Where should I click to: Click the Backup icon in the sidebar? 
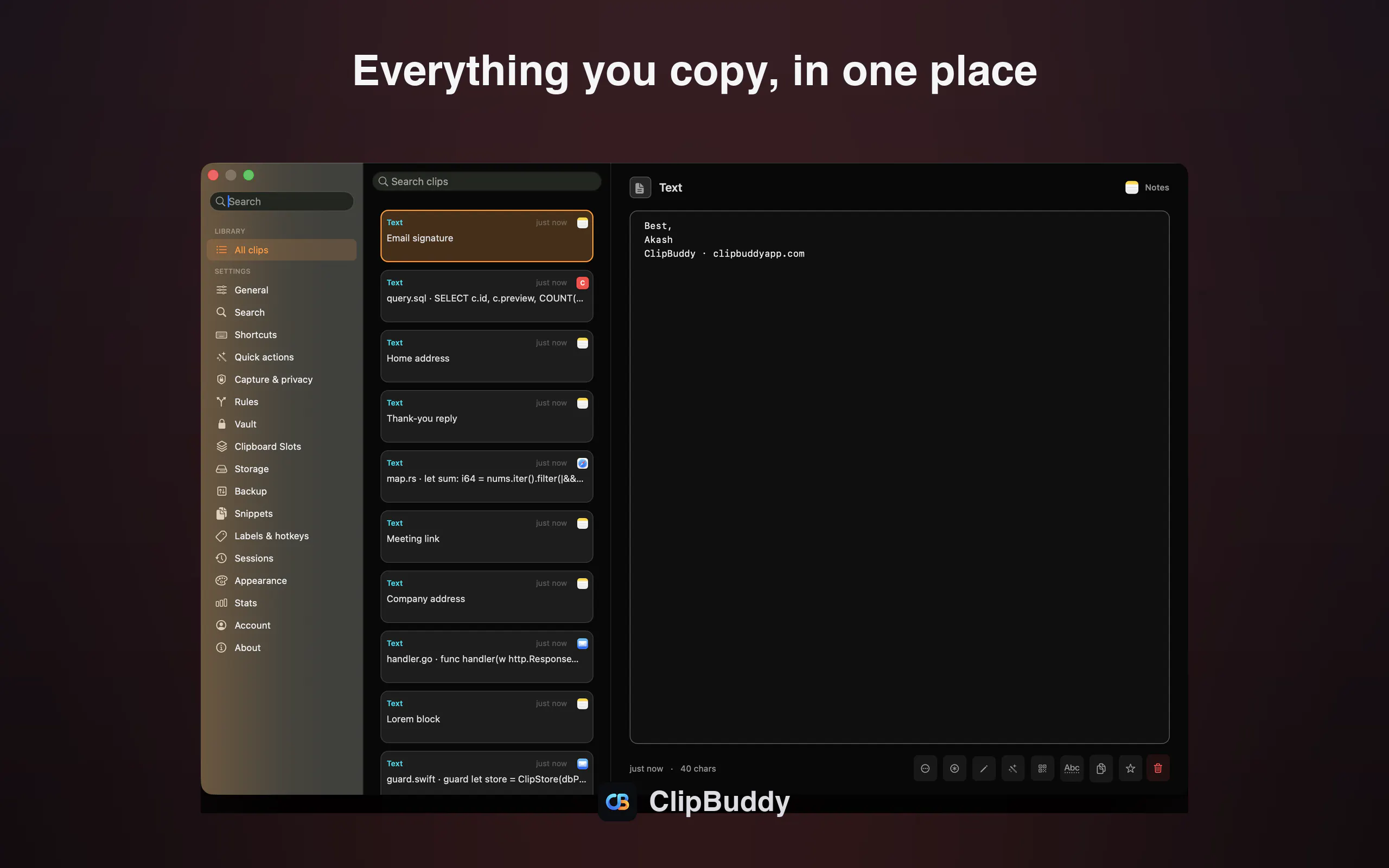click(x=221, y=491)
